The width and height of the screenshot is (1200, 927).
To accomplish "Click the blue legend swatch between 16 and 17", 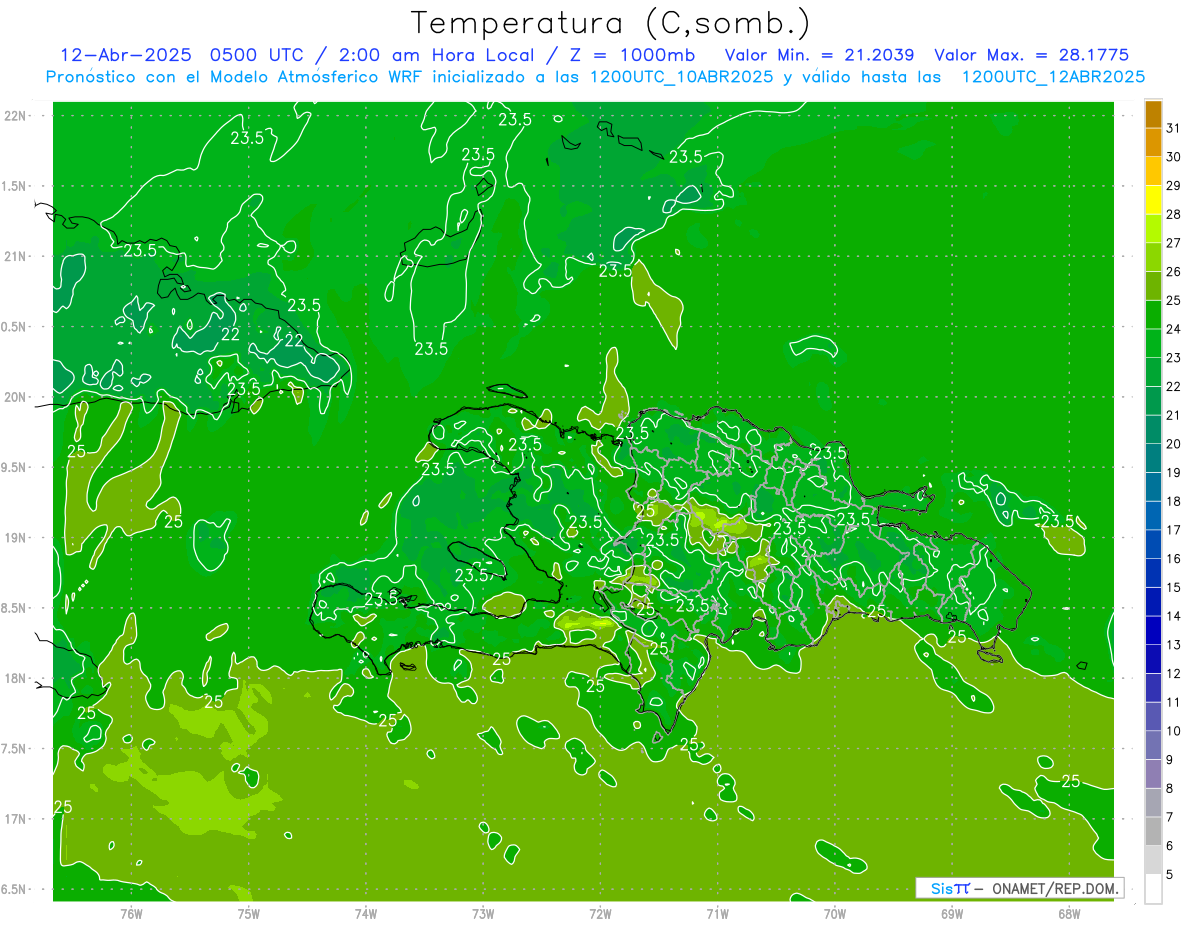I will 1153,544.
